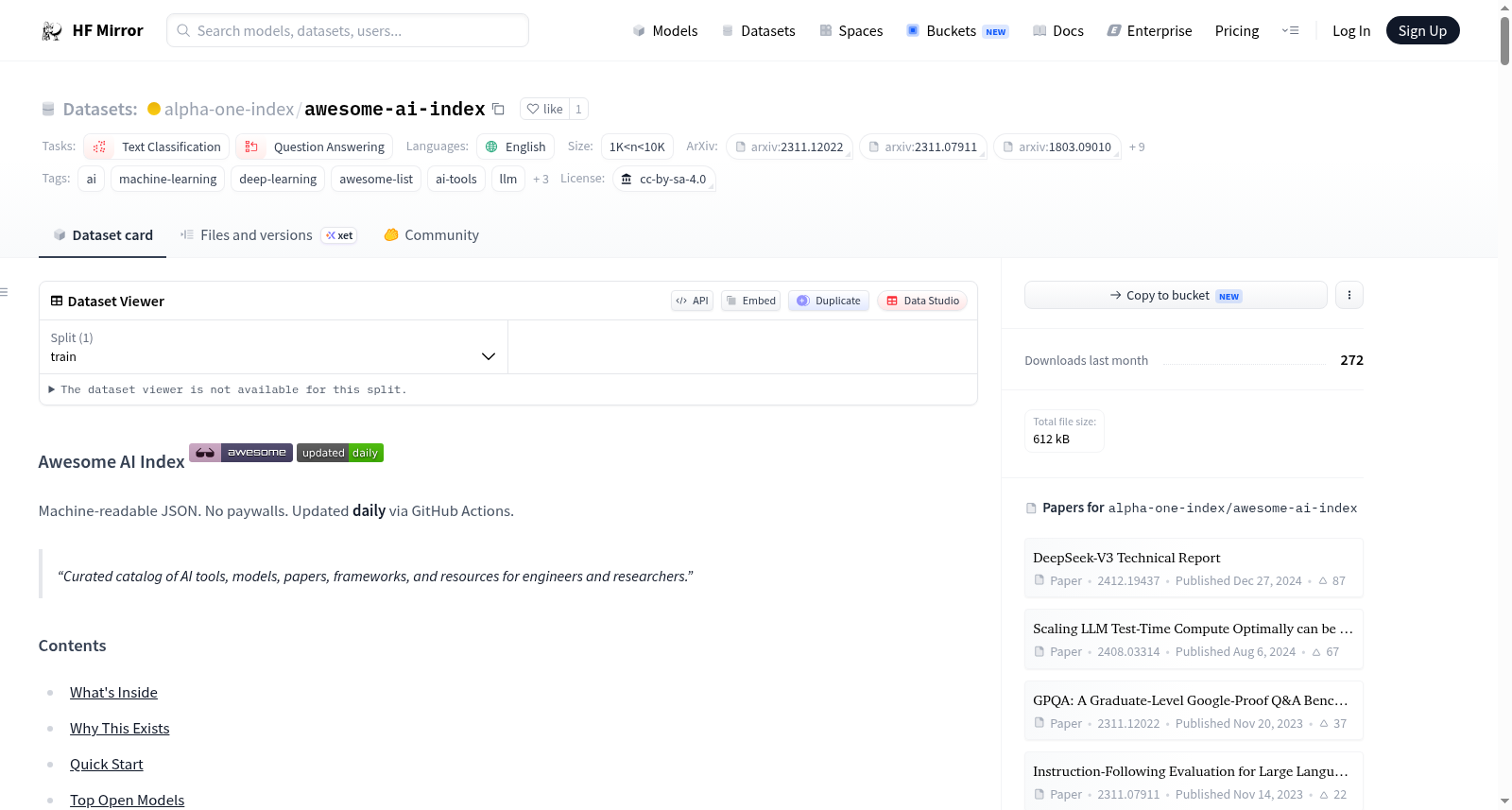Click the deep-learning tag

pos(278,179)
